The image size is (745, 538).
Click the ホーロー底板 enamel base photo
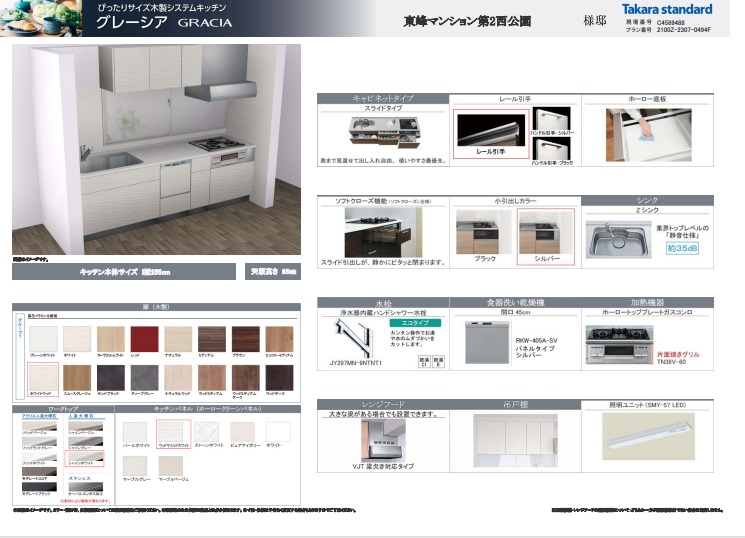click(649, 134)
